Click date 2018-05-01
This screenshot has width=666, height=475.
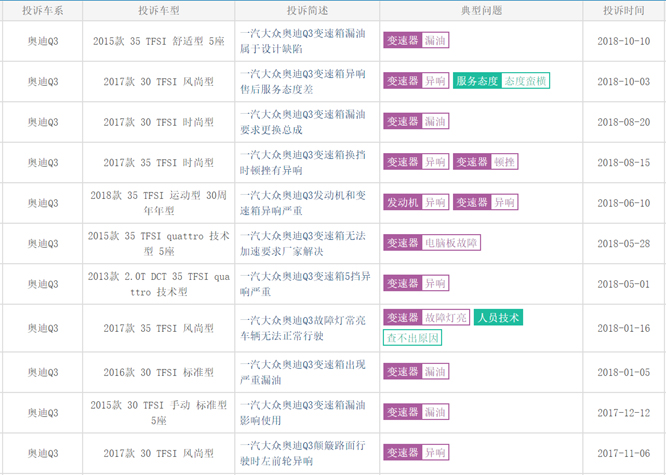tap(624, 284)
